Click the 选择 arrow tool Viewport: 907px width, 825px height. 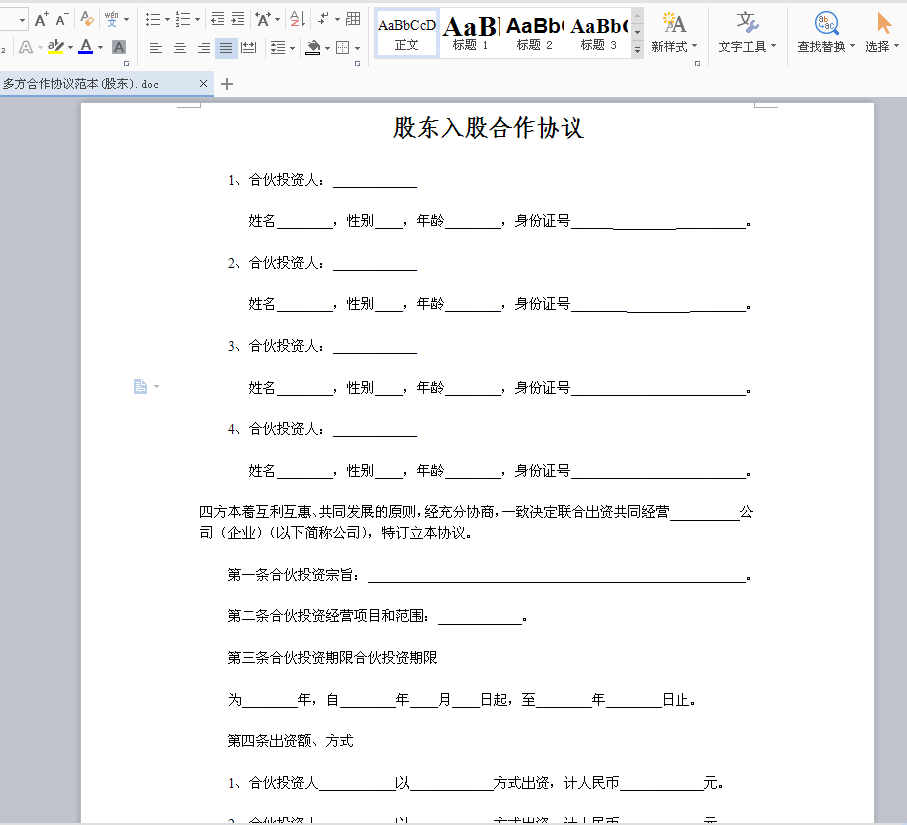tap(882, 32)
